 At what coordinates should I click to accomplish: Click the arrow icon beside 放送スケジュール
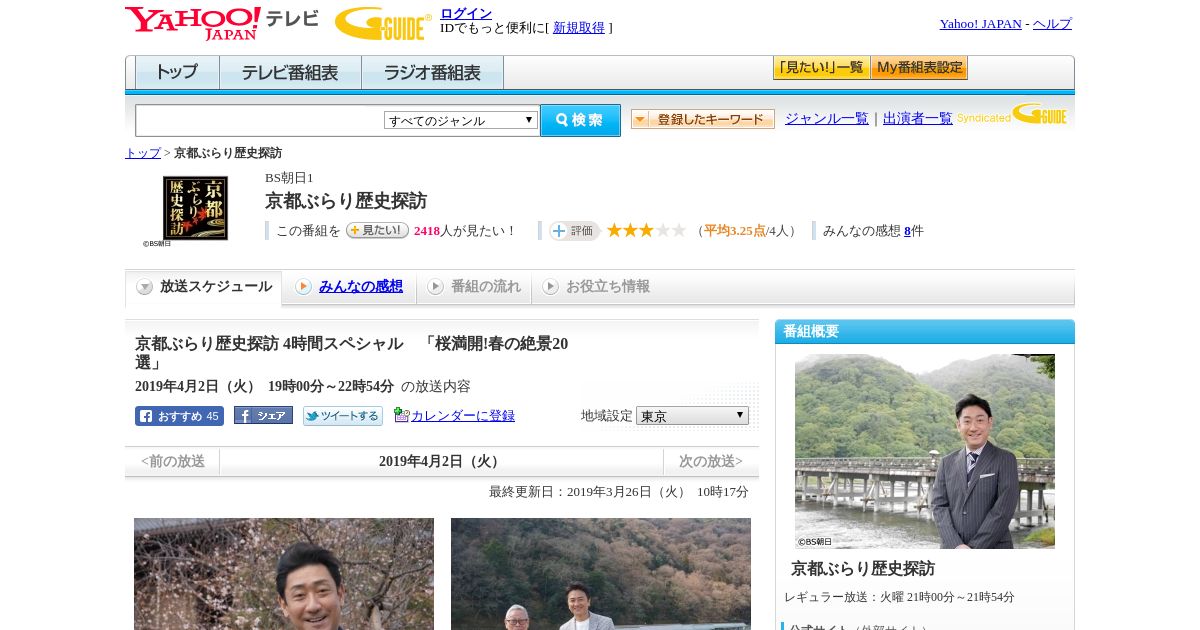[x=145, y=287]
